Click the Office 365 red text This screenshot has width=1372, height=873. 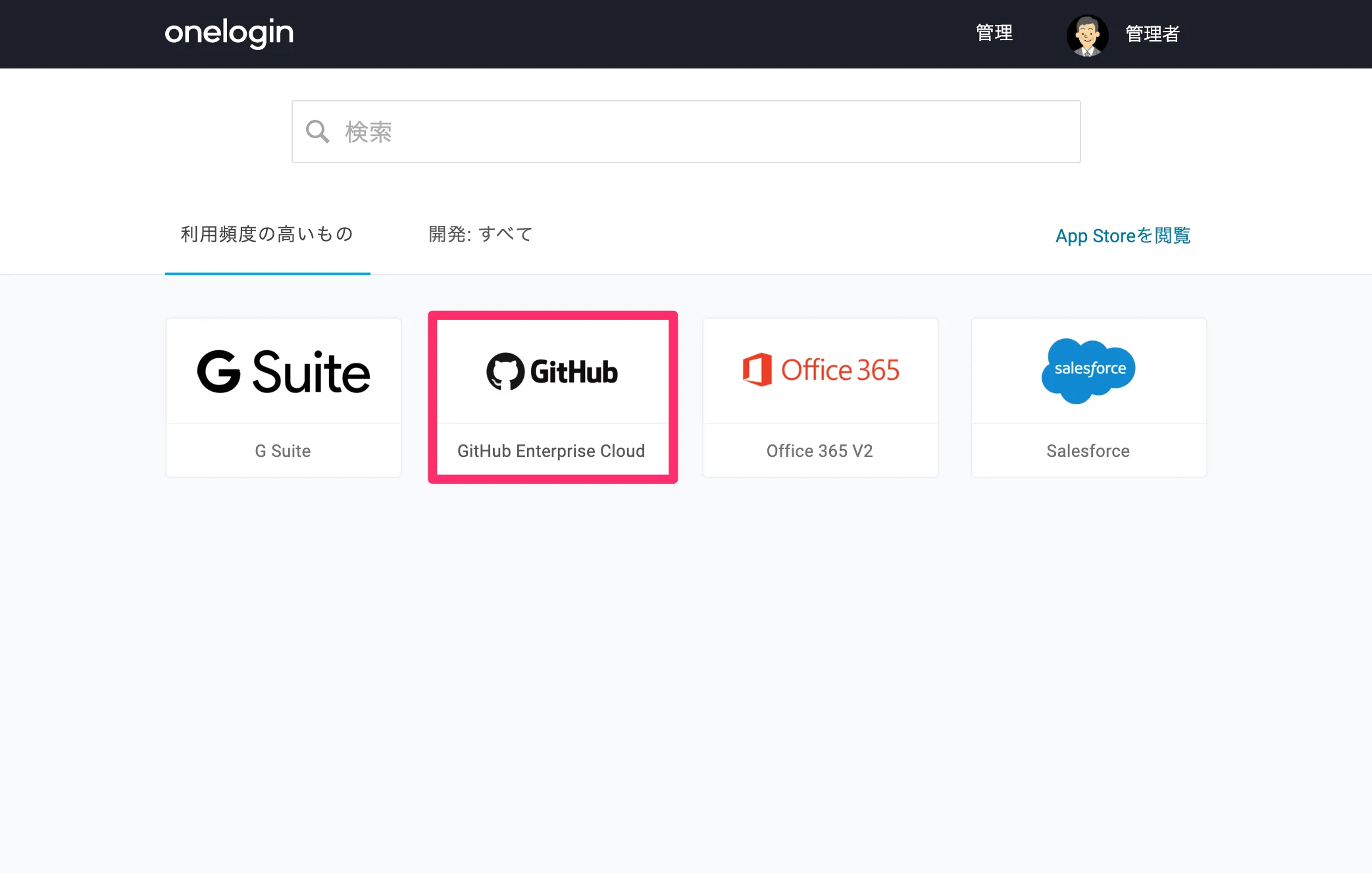(x=840, y=370)
